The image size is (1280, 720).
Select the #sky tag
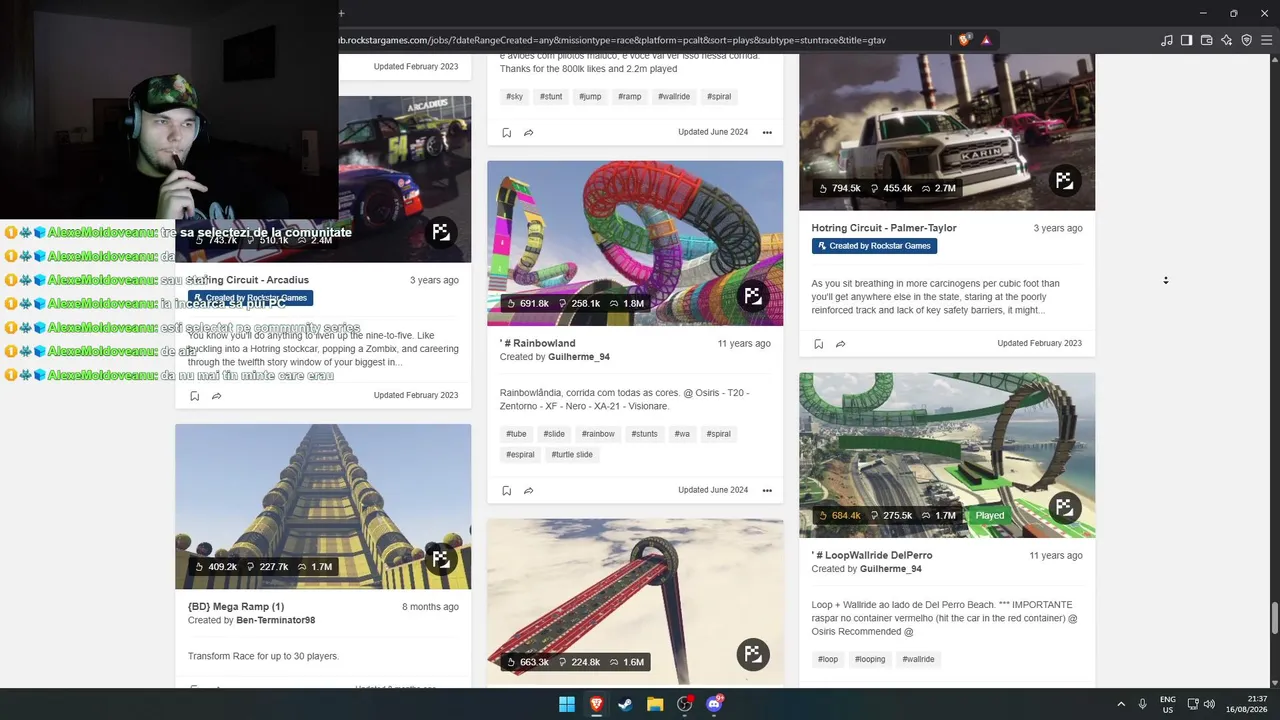pyautogui.click(x=515, y=97)
